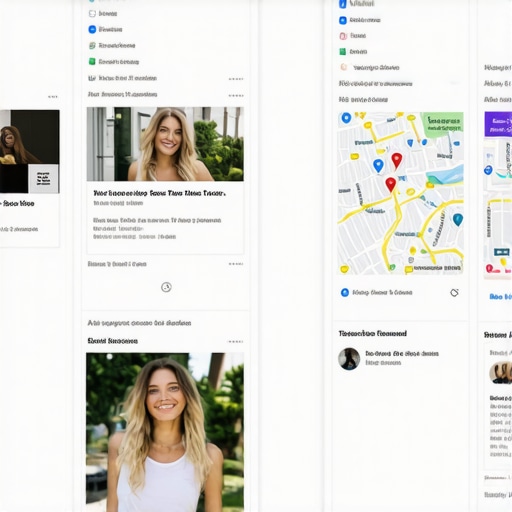Open the round avatar at far right edge
The image size is (512, 512).
(501, 372)
